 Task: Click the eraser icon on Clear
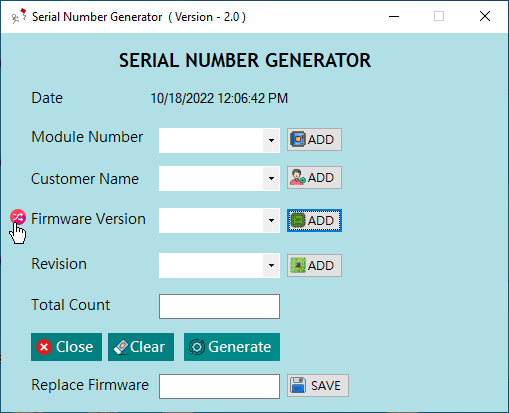(x=121, y=347)
